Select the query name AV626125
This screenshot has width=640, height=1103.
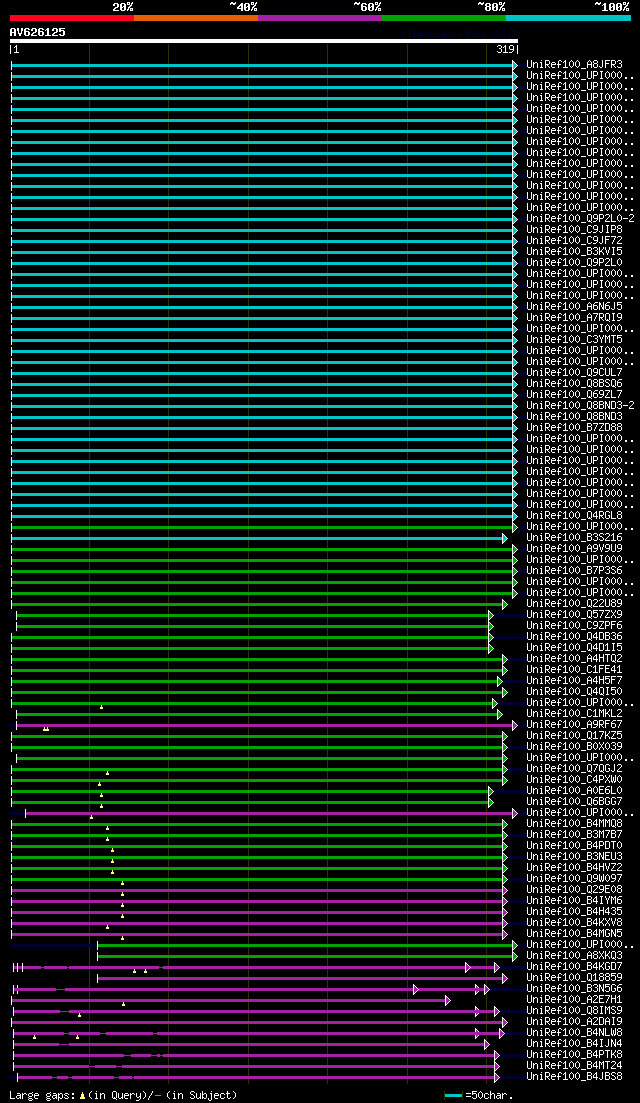(x=37, y=32)
